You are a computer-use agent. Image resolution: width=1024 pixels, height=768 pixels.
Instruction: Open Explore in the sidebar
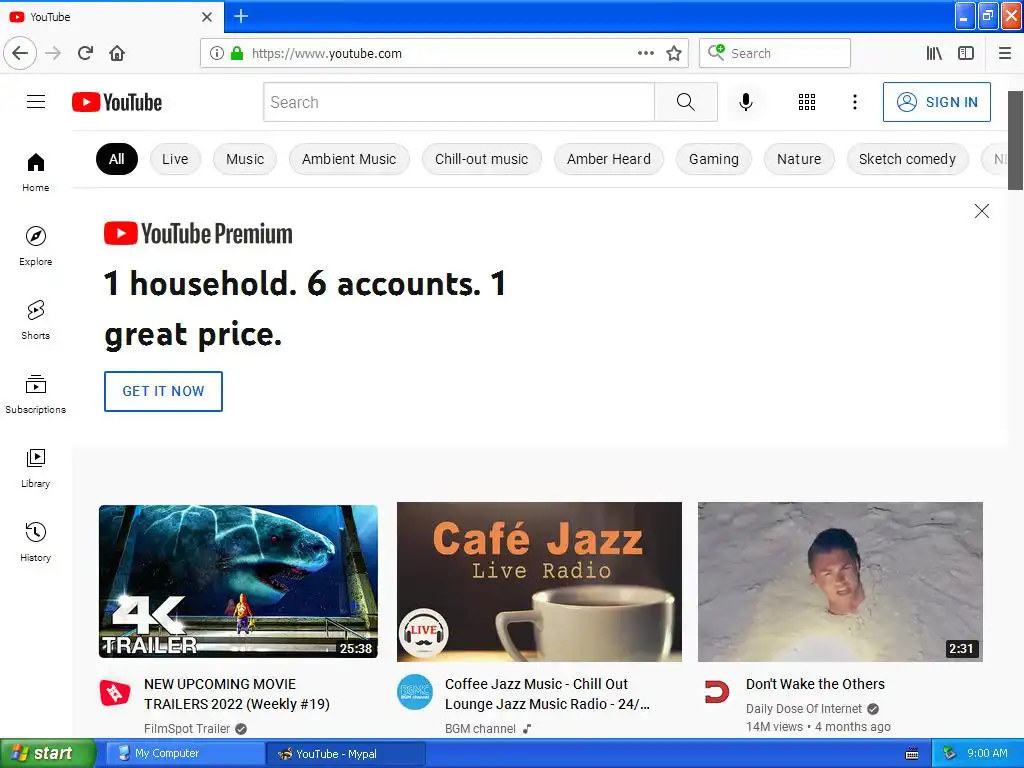tap(35, 246)
